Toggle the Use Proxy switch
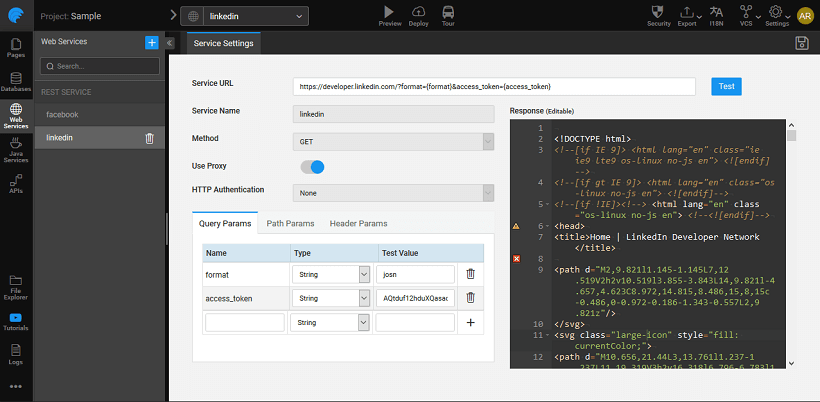Screen dimensions: 820x402 coord(312,167)
